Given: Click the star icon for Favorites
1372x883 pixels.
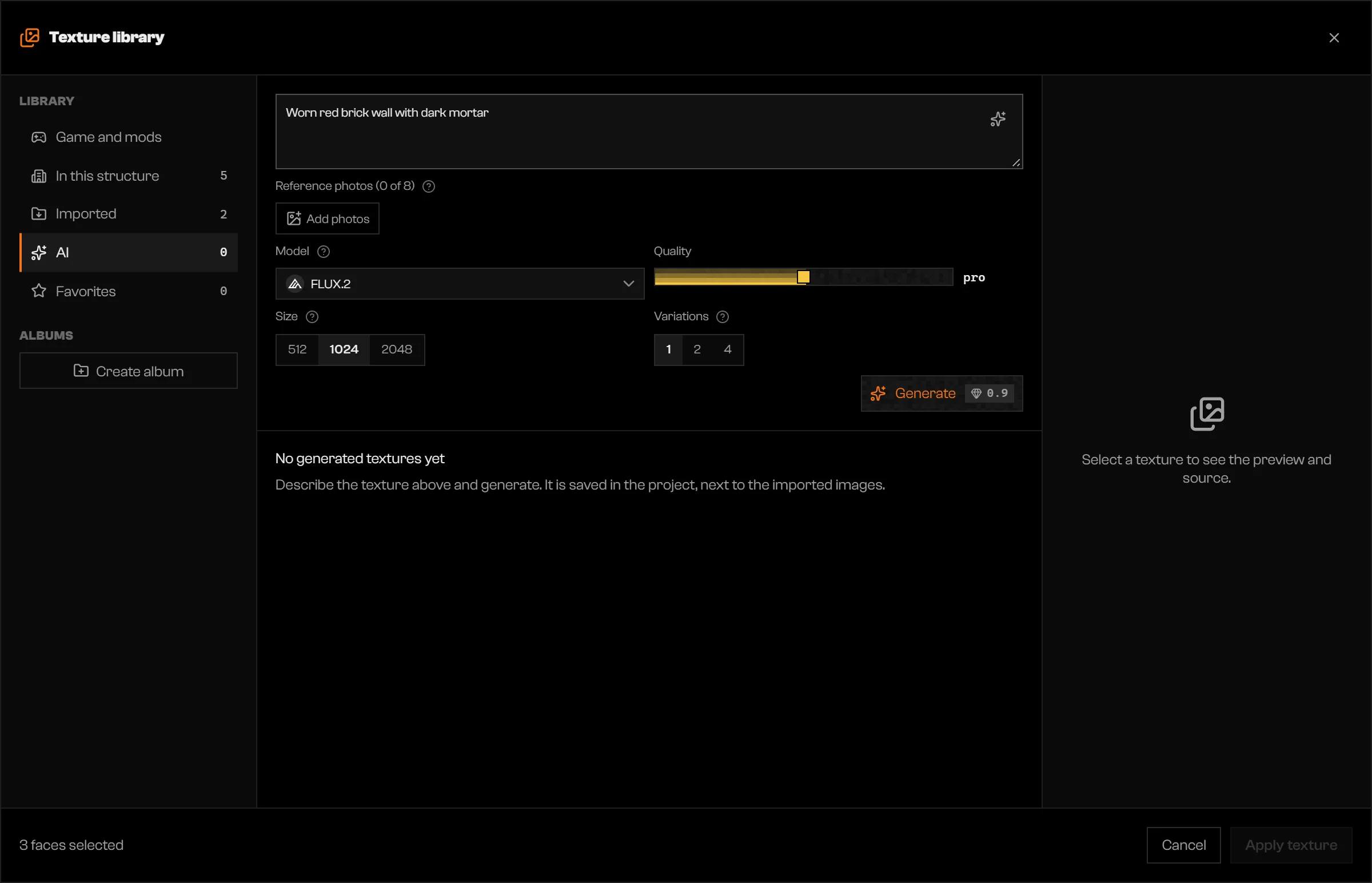Looking at the screenshot, I should tap(38, 291).
